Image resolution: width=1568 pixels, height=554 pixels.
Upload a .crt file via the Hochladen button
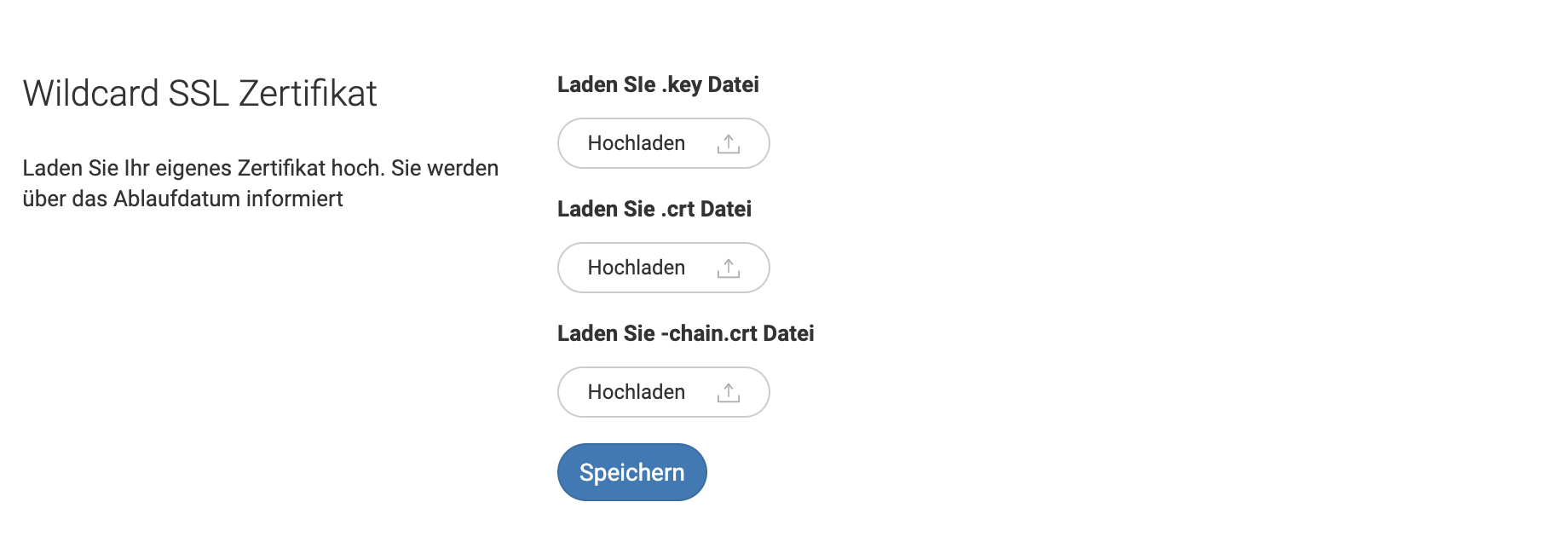point(664,268)
